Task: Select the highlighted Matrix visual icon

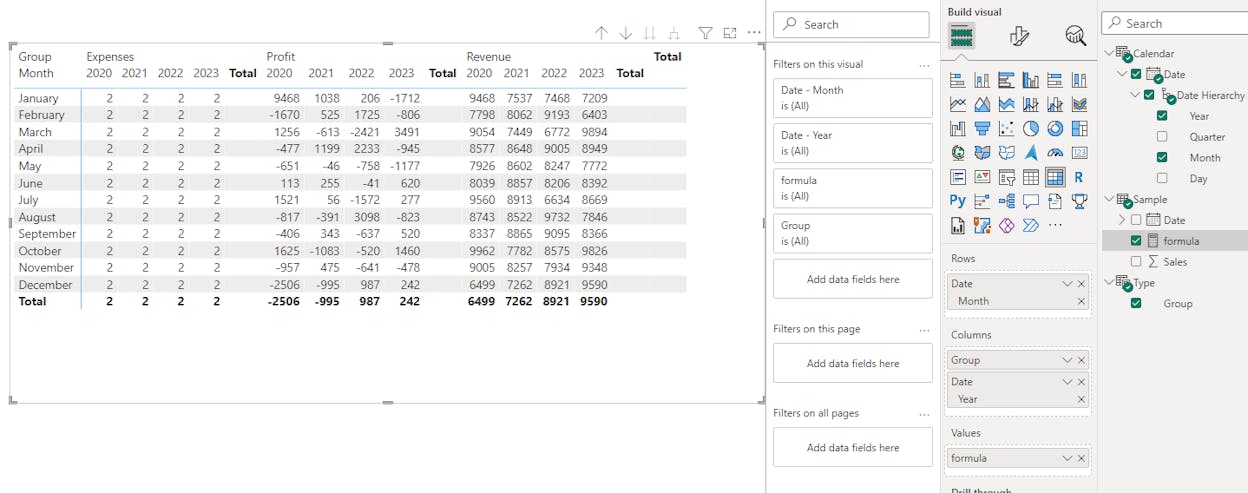Action: coord(1055,177)
